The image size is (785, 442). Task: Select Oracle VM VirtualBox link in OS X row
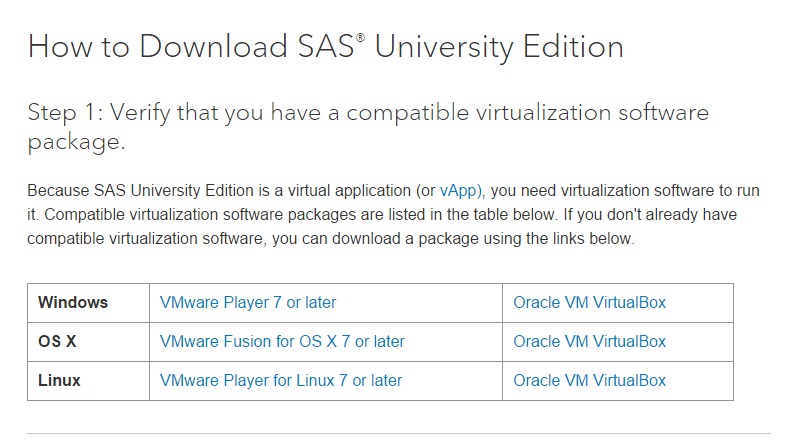[589, 341]
